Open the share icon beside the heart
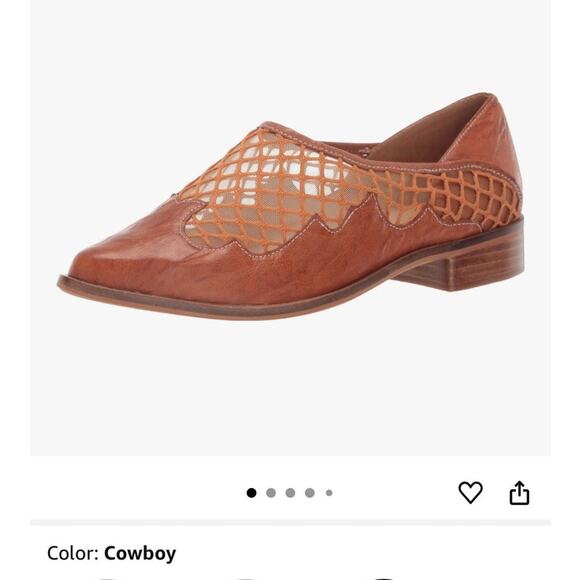This screenshot has width=580, height=580. point(519,493)
